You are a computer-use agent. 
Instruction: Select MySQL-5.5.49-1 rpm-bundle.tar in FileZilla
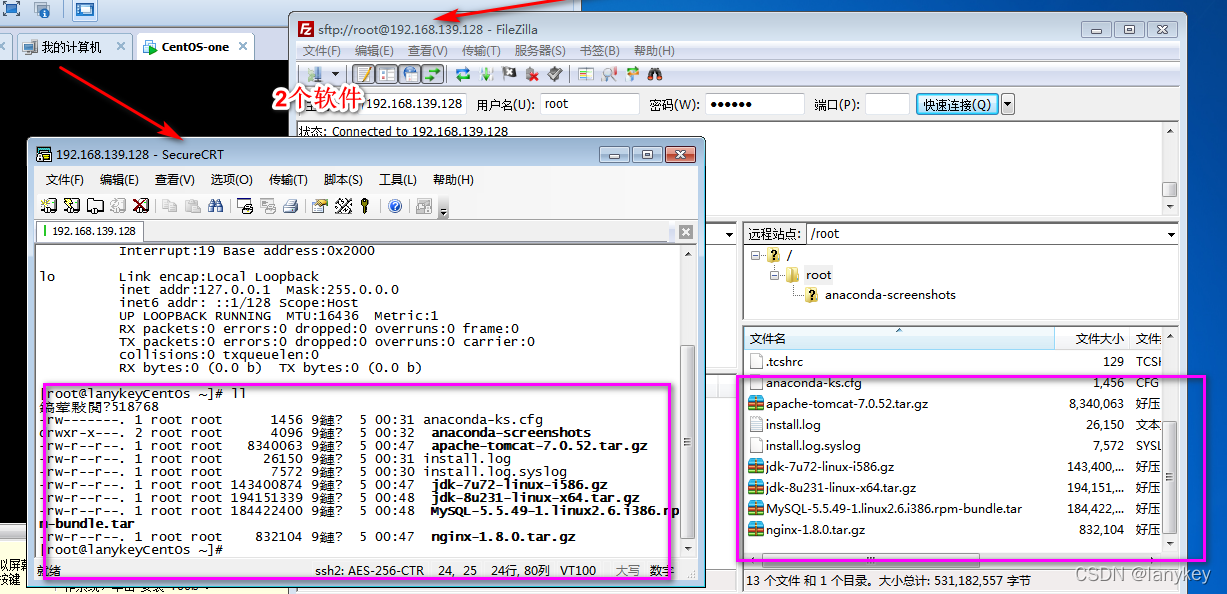click(894, 509)
